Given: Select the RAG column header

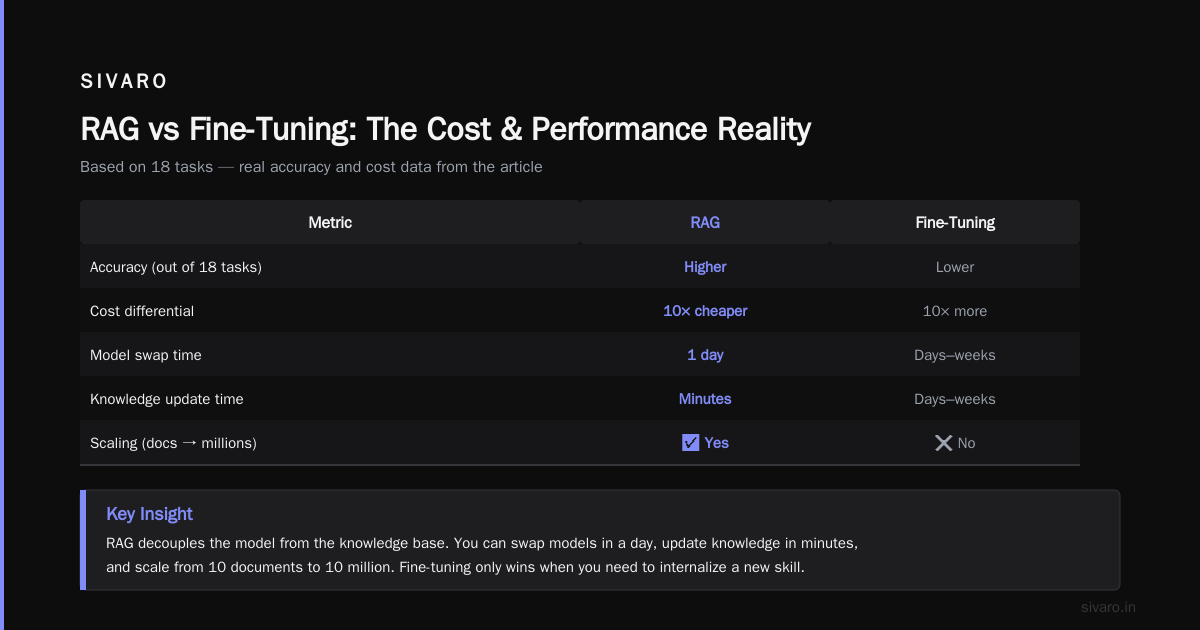Looking at the screenshot, I should point(705,222).
